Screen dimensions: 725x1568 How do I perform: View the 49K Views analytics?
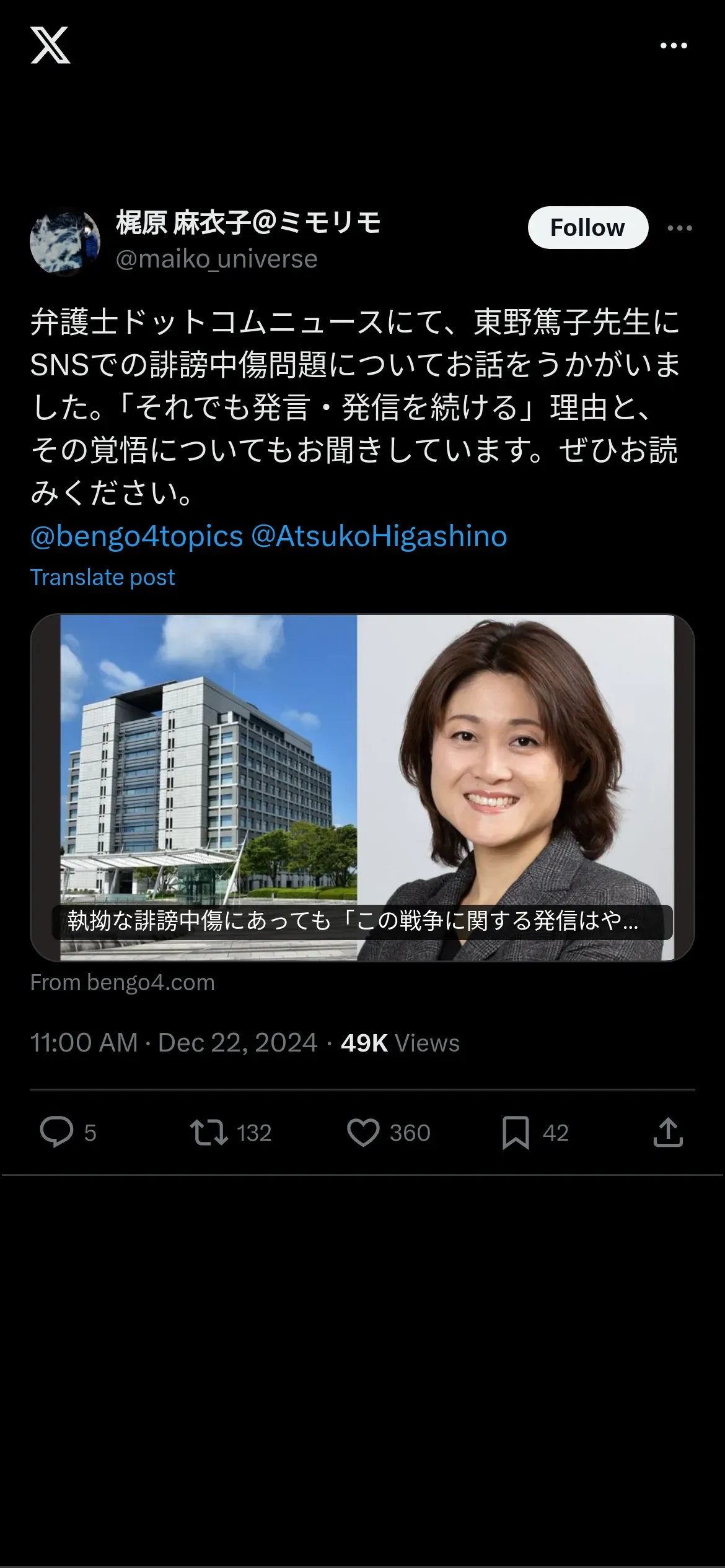400,1043
